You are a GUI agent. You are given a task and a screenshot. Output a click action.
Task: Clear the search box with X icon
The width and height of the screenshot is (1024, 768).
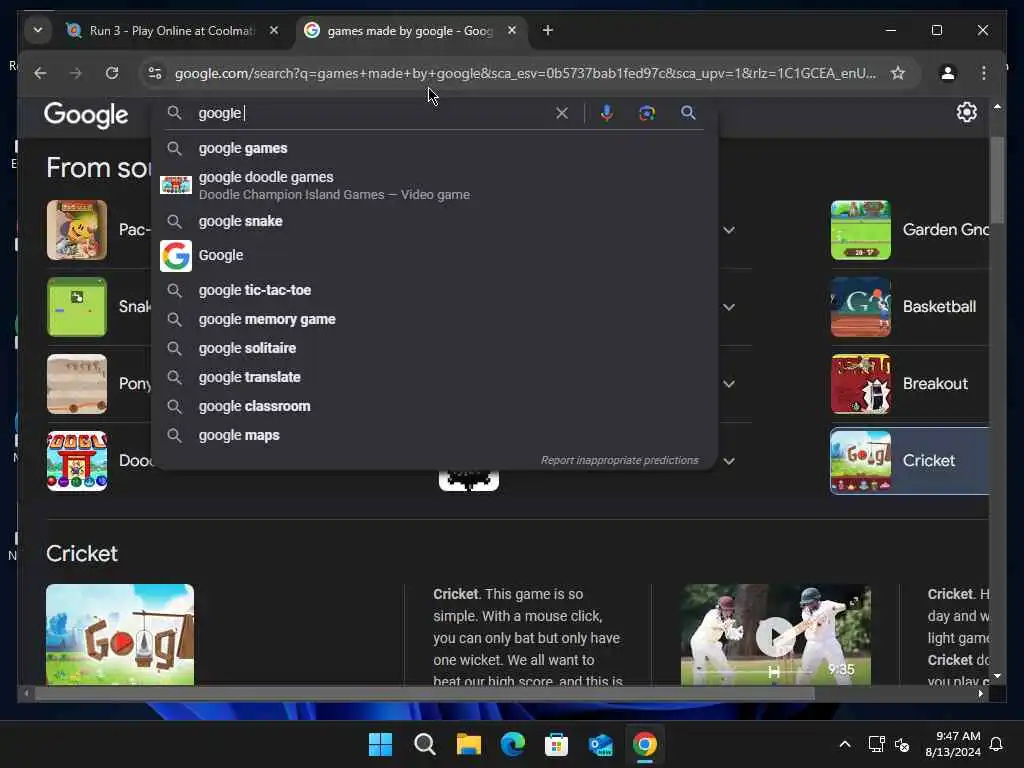tap(562, 113)
